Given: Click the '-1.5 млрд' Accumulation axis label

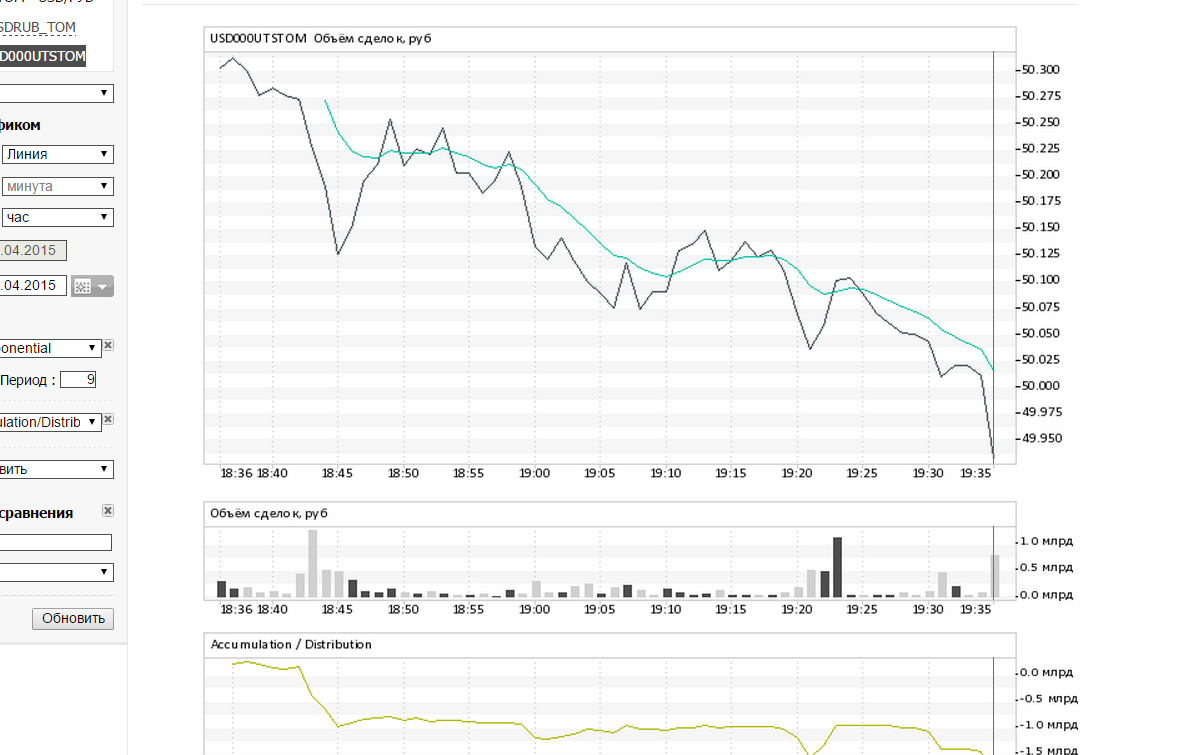Looking at the screenshot, I should (1048, 750).
